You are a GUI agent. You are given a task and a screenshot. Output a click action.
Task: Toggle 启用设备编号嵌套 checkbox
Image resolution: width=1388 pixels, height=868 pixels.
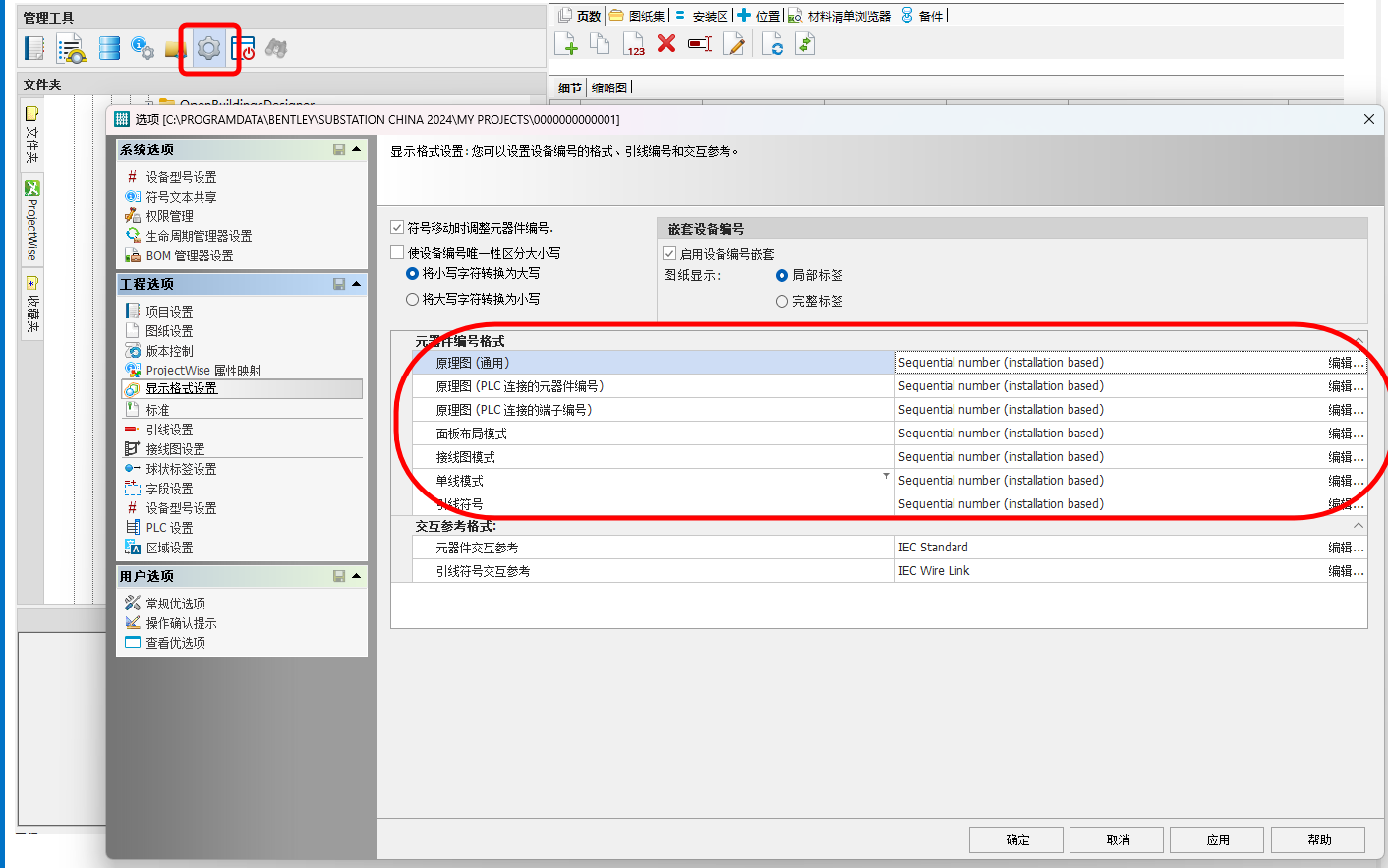tap(669, 253)
